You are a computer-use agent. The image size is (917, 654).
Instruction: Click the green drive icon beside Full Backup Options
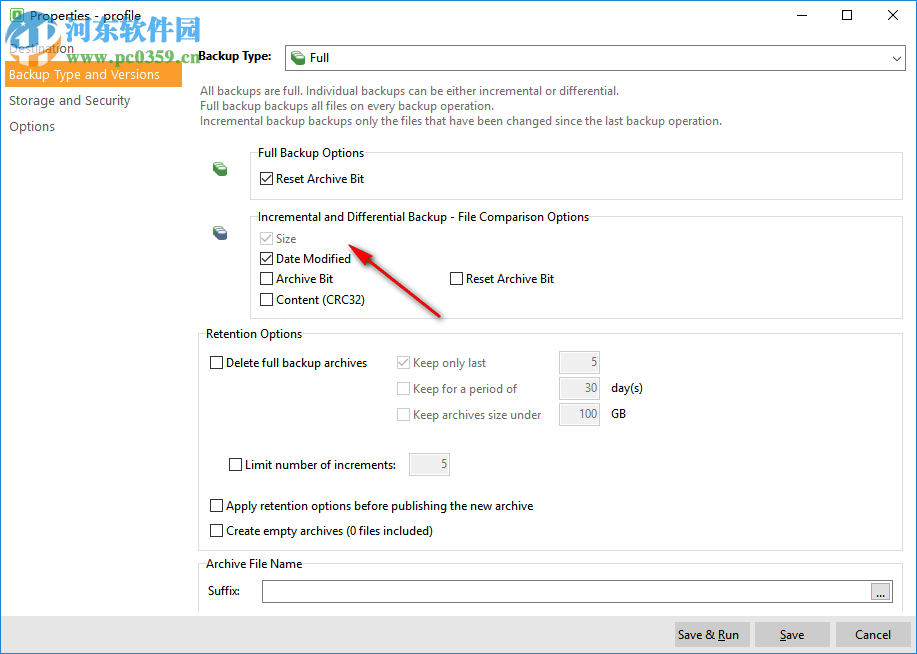(x=219, y=168)
